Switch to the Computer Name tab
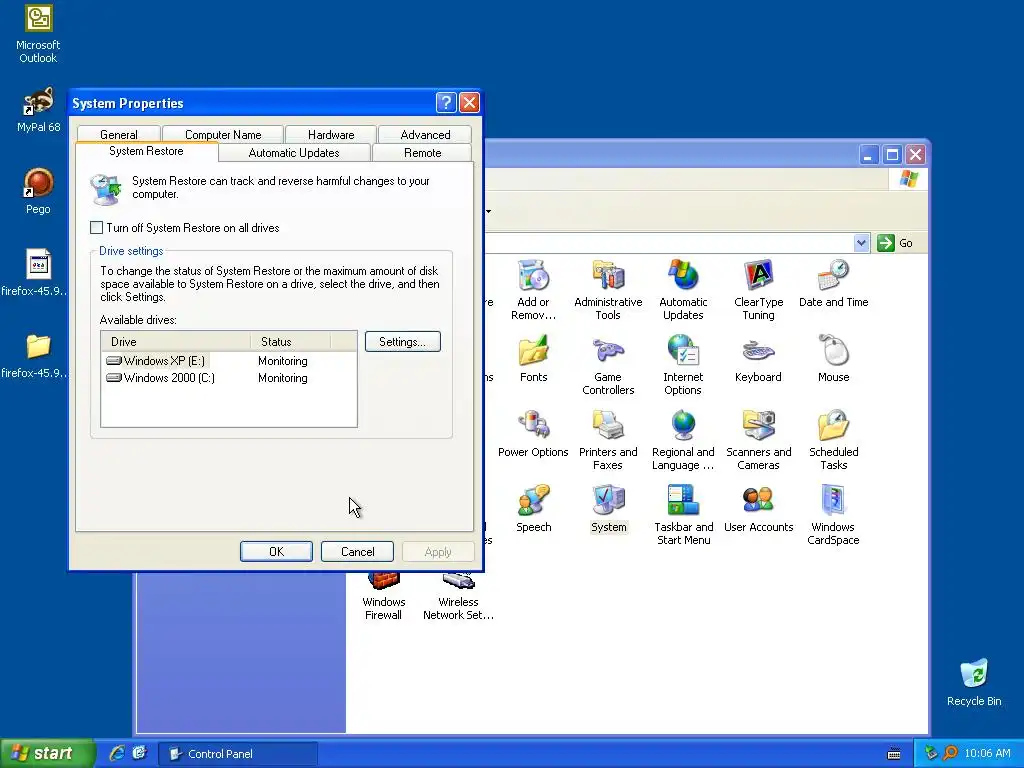The height and width of the screenshot is (768, 1024). 223,135
